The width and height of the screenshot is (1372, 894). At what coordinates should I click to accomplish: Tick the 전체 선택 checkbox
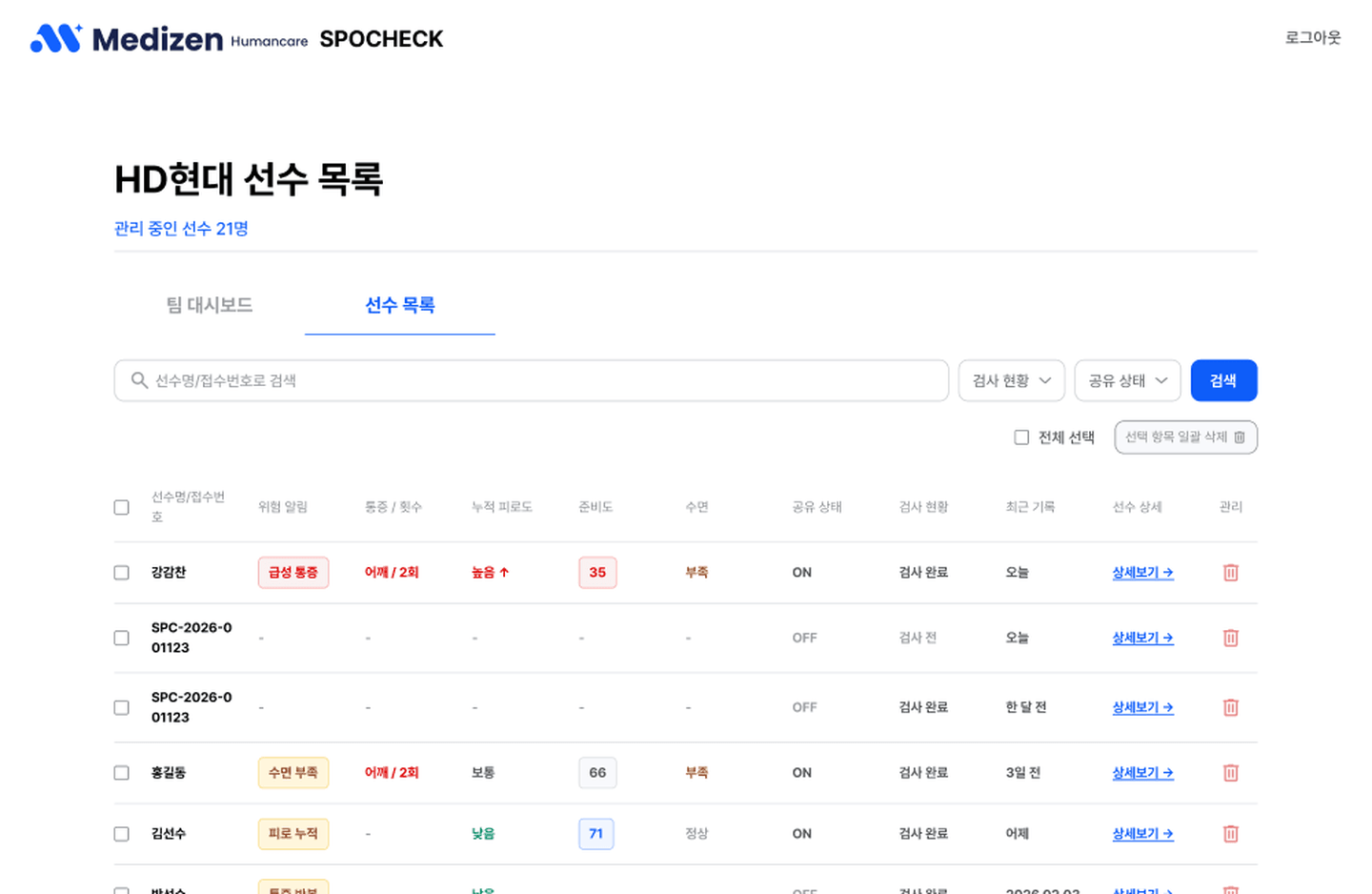(1021, 437)
